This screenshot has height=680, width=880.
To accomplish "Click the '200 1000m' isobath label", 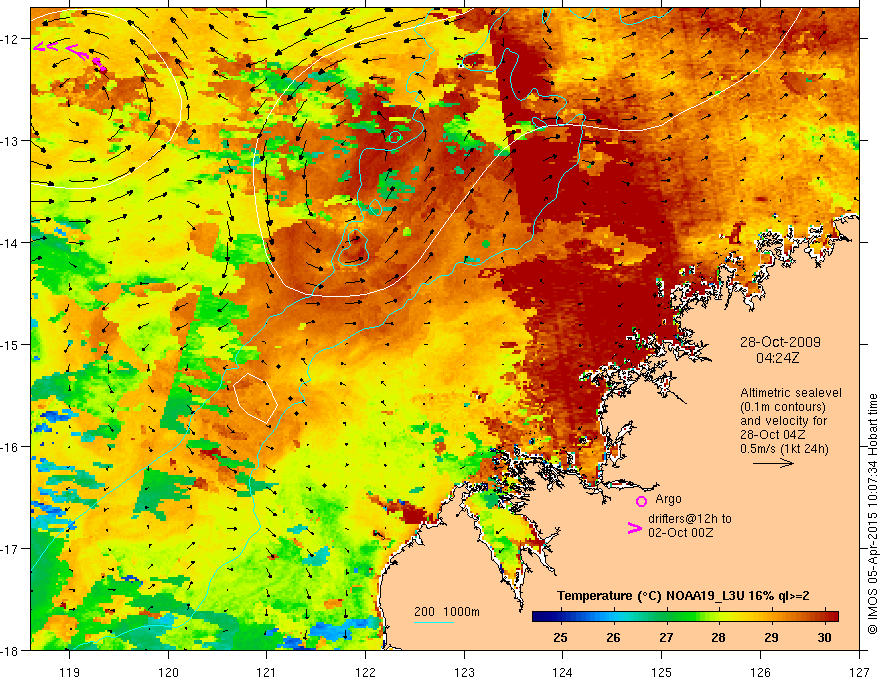I will point(447,612).
